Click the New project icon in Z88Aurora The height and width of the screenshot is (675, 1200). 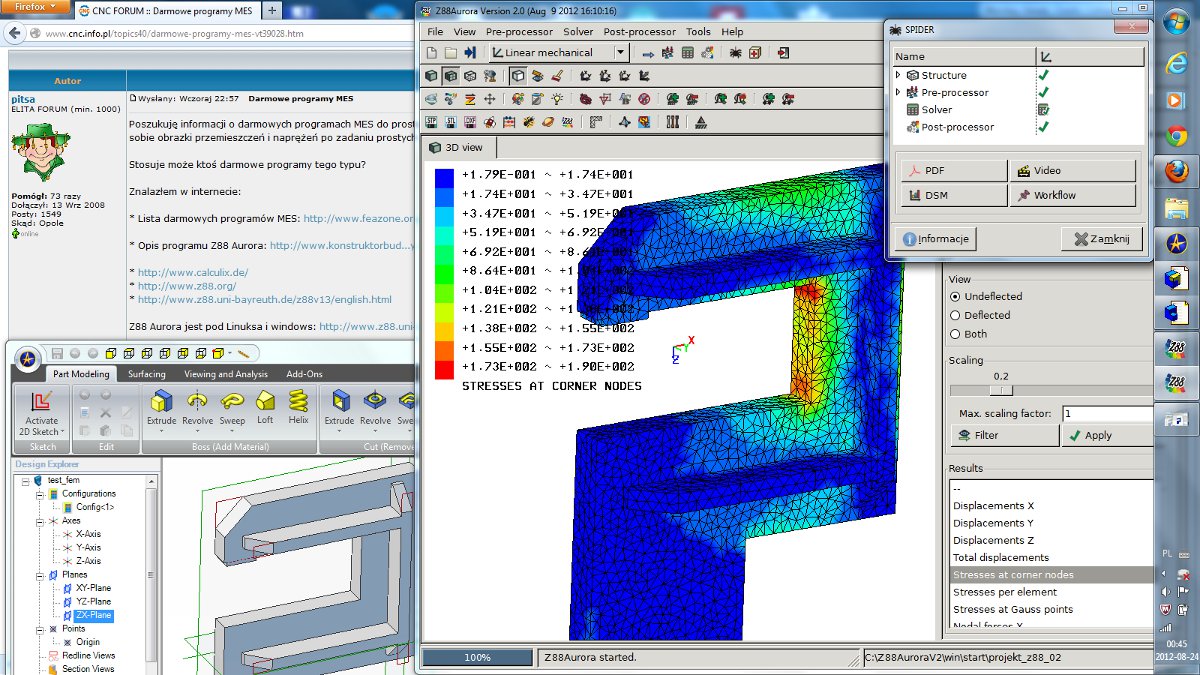point(433,53)
